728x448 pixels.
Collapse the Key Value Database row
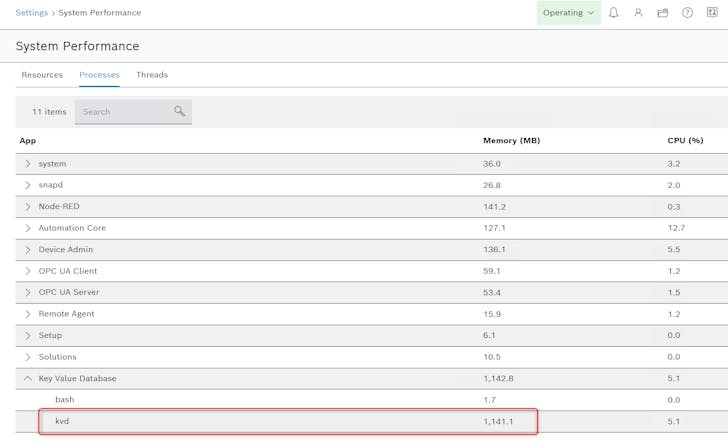pos(28,378)
